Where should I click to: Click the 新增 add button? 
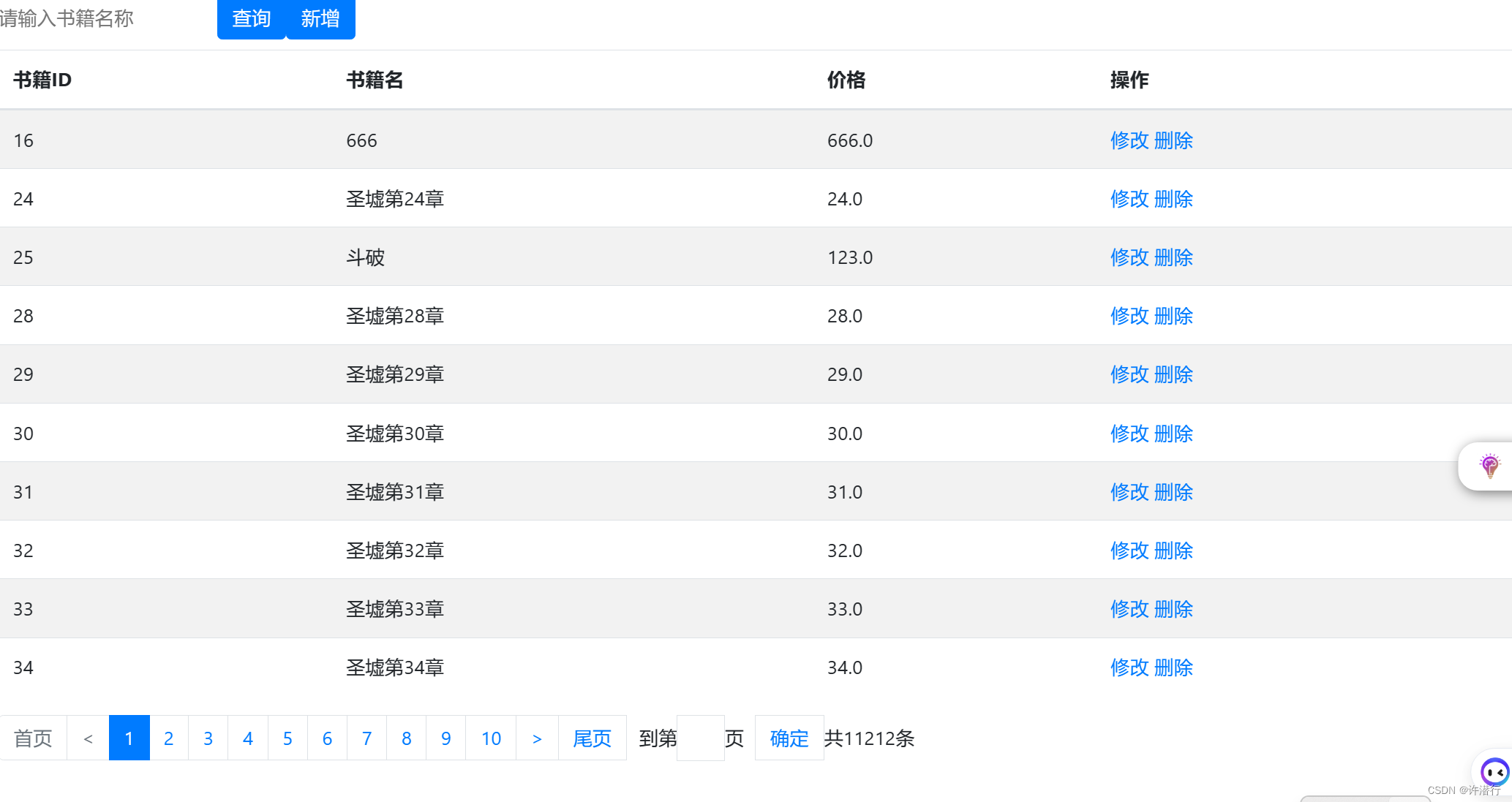pyautogui.click(x=320, y=19)
